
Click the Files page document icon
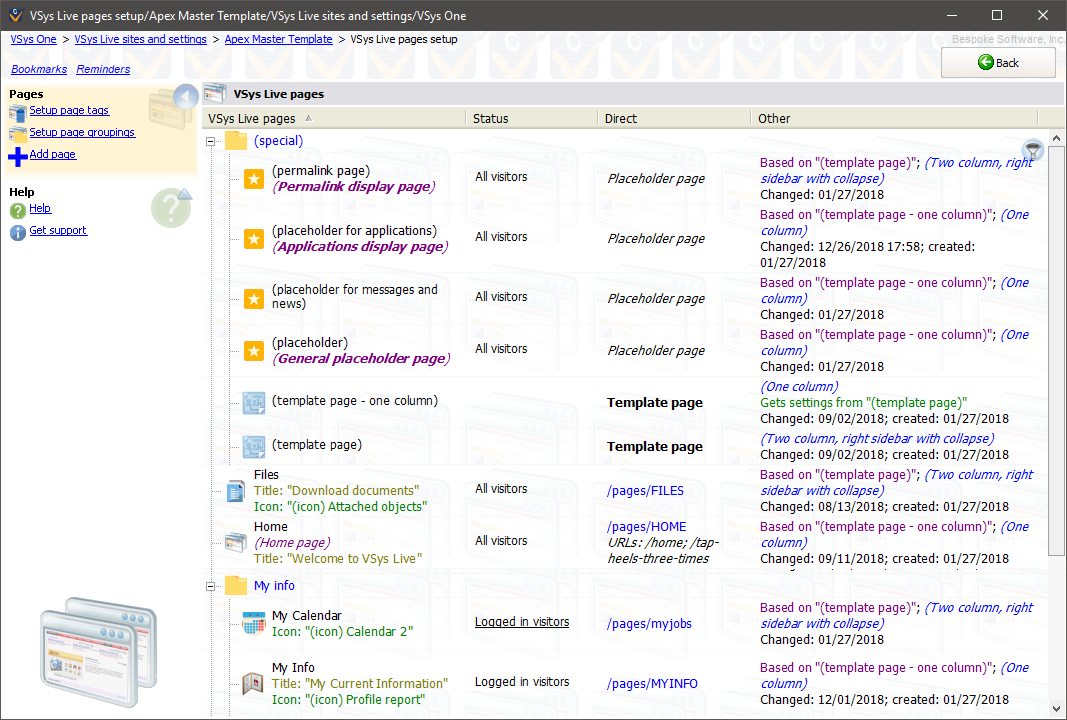235,490
